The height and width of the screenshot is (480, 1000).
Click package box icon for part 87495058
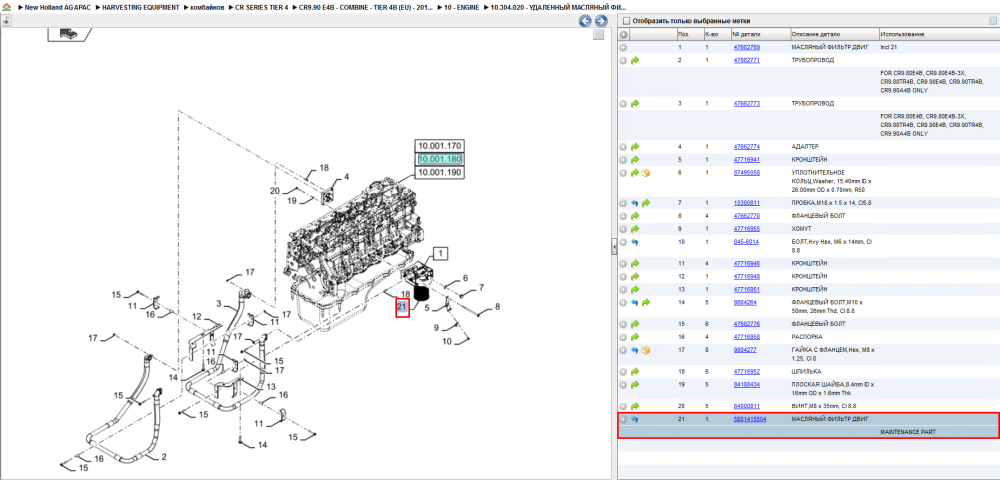click(645, 173)
